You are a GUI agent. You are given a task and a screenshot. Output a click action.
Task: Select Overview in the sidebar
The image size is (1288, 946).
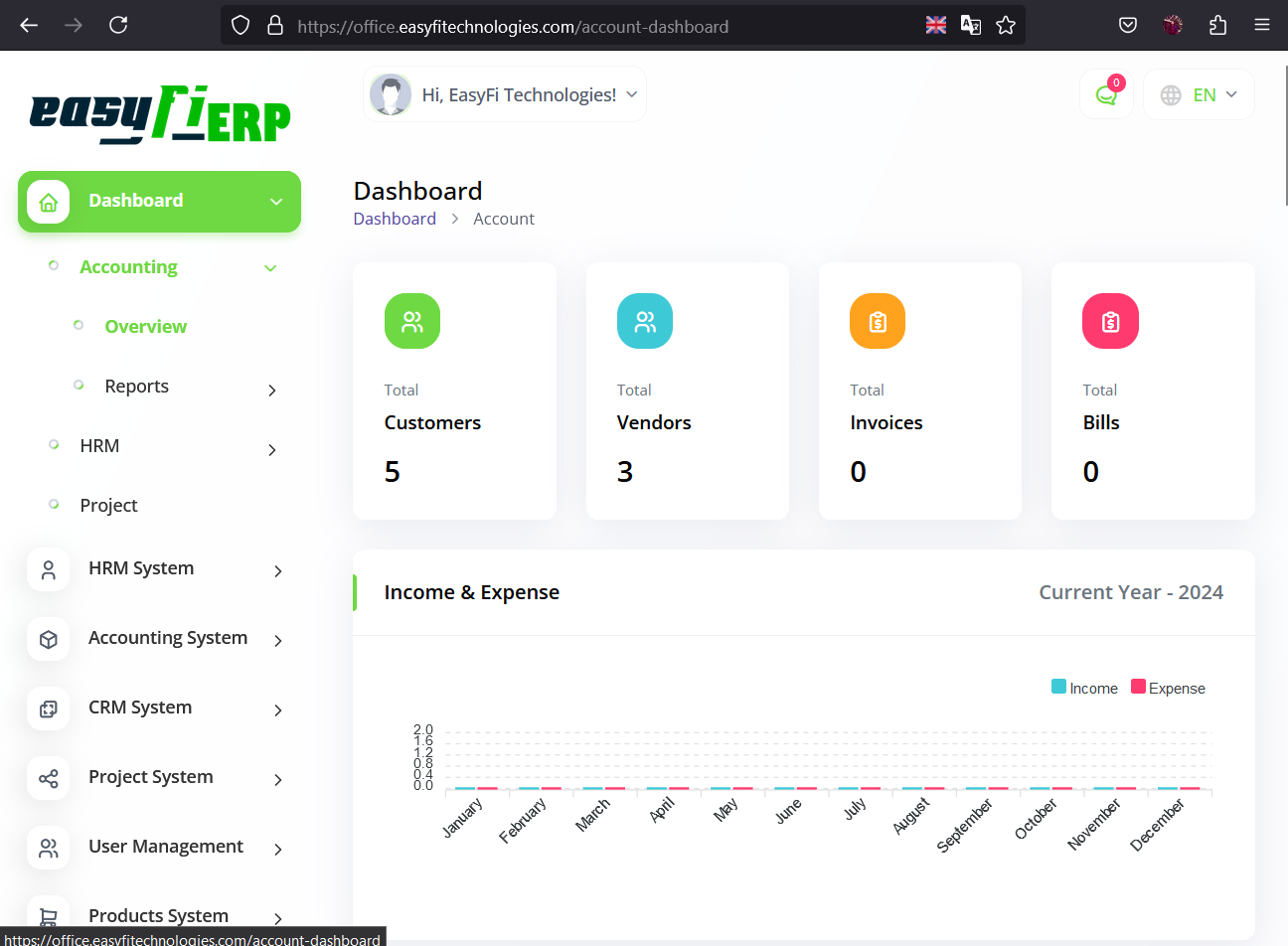[145, 327]
